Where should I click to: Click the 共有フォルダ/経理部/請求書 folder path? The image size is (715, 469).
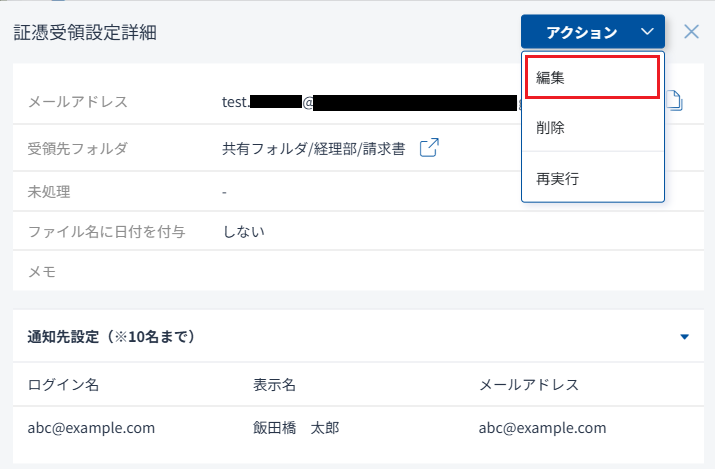coord(313,149)
